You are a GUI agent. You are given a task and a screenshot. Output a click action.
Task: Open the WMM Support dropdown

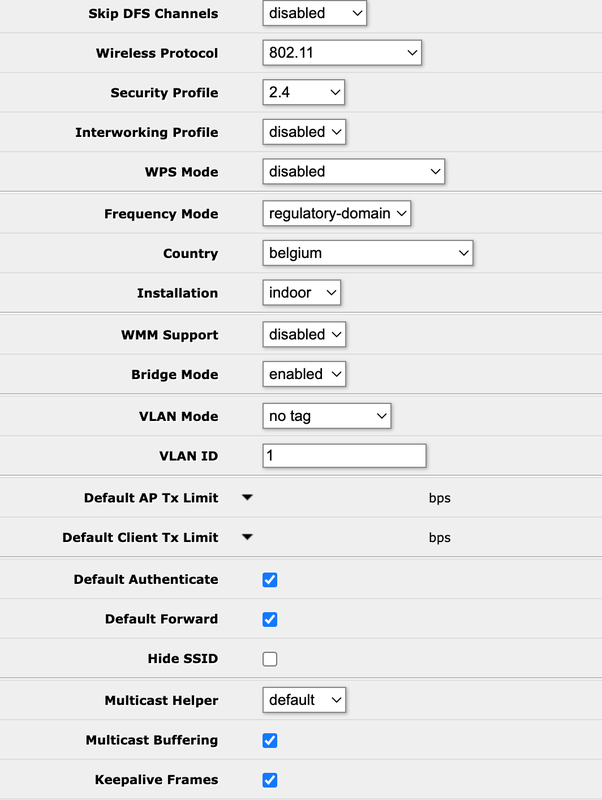pos(304,334)
